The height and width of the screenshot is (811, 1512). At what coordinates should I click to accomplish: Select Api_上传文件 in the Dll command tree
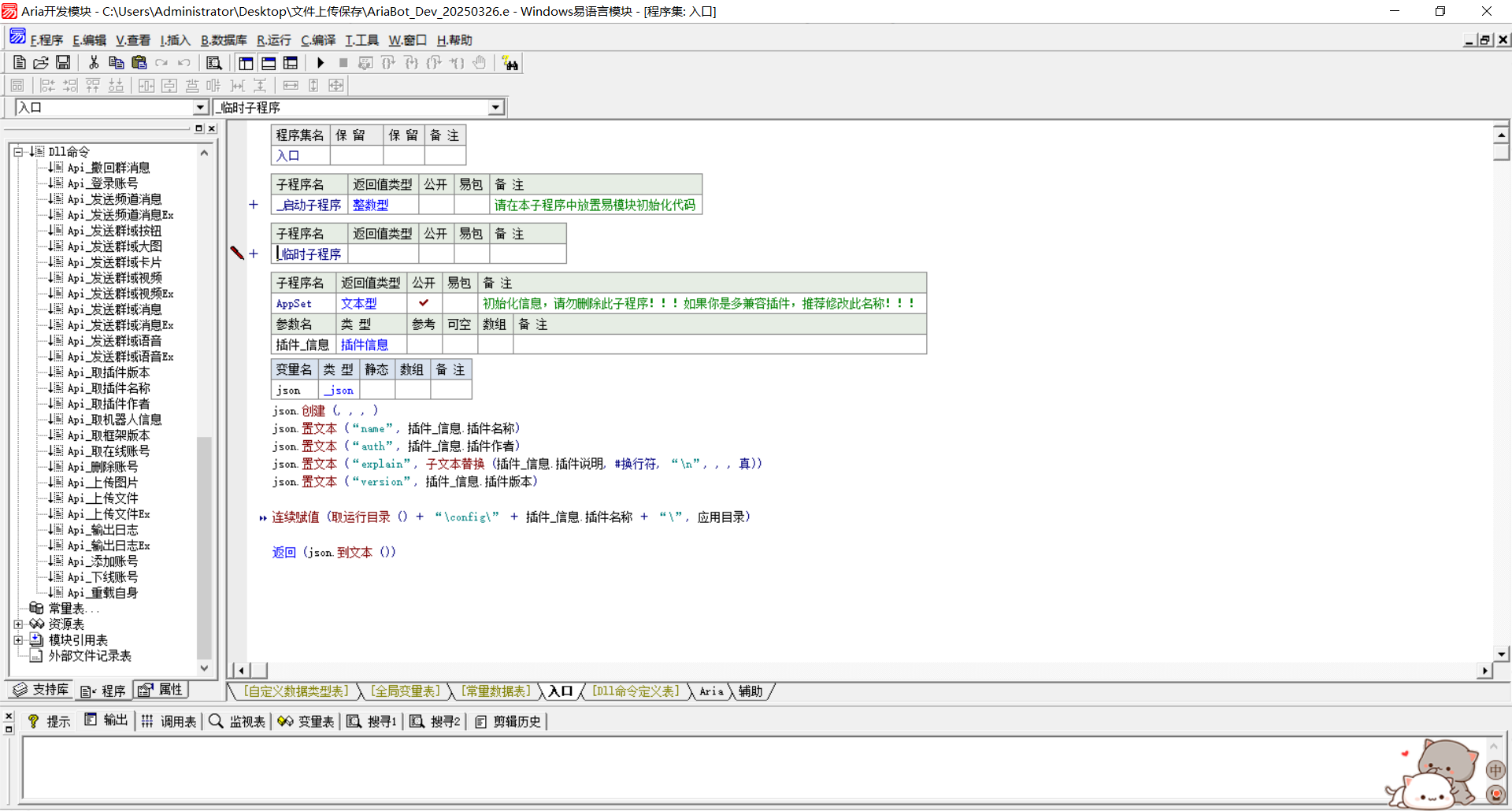102,498
